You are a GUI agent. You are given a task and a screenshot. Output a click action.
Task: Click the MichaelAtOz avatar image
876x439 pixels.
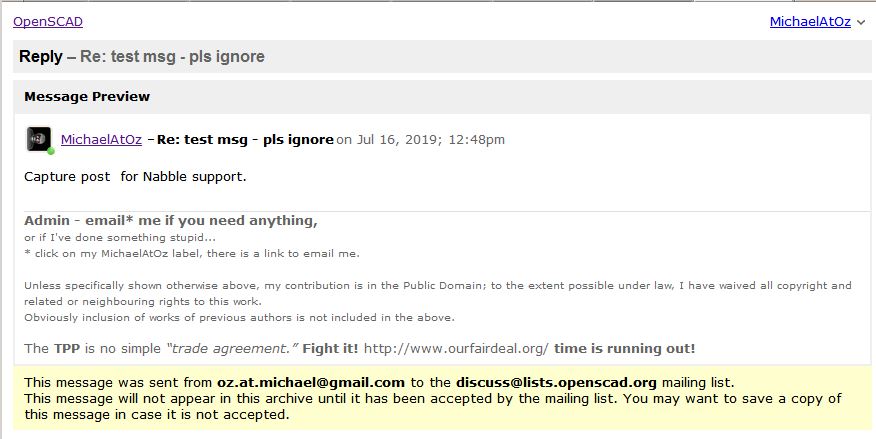(38, 139)
